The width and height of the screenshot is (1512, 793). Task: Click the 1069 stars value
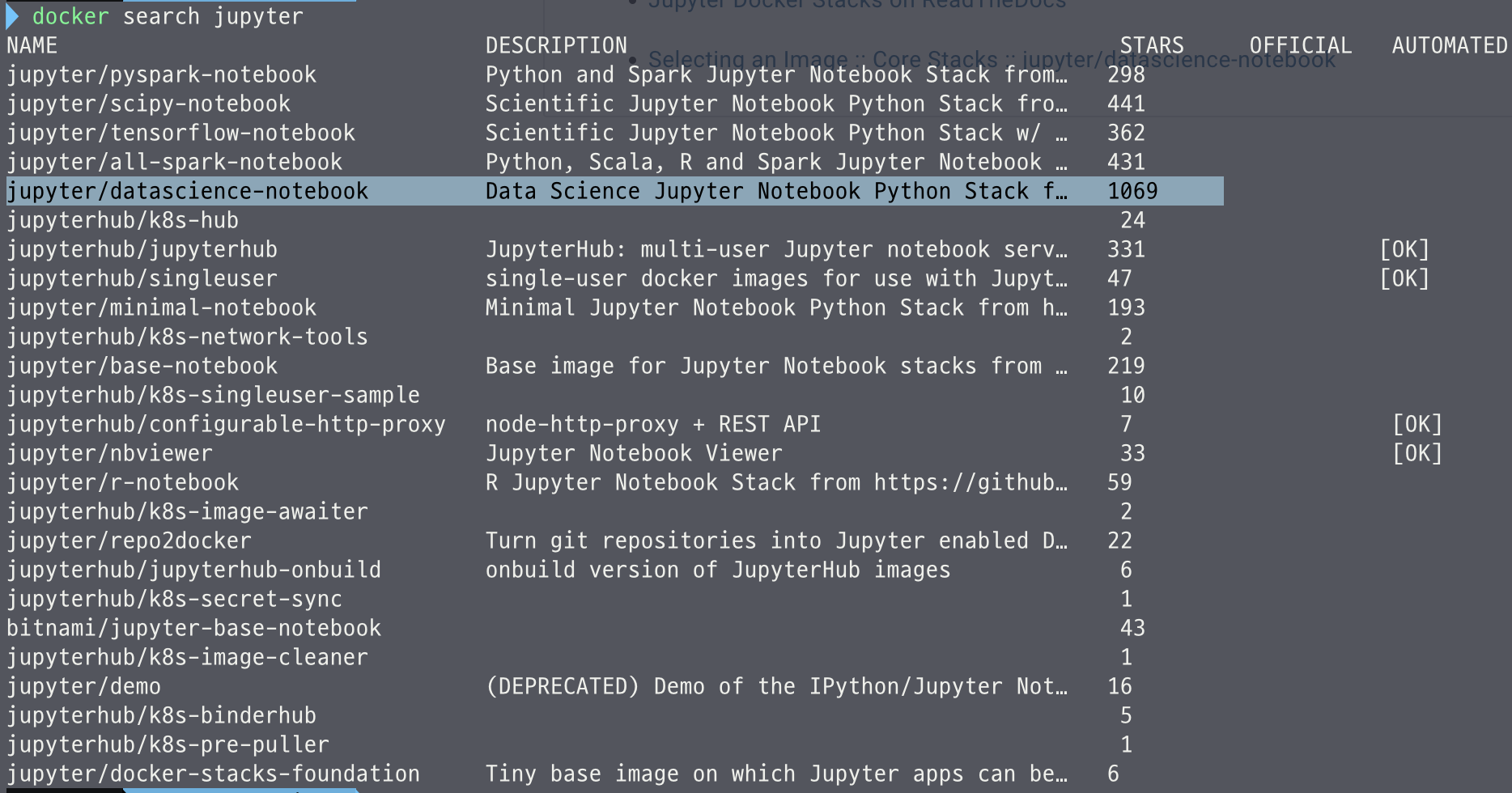point(1132,191)
